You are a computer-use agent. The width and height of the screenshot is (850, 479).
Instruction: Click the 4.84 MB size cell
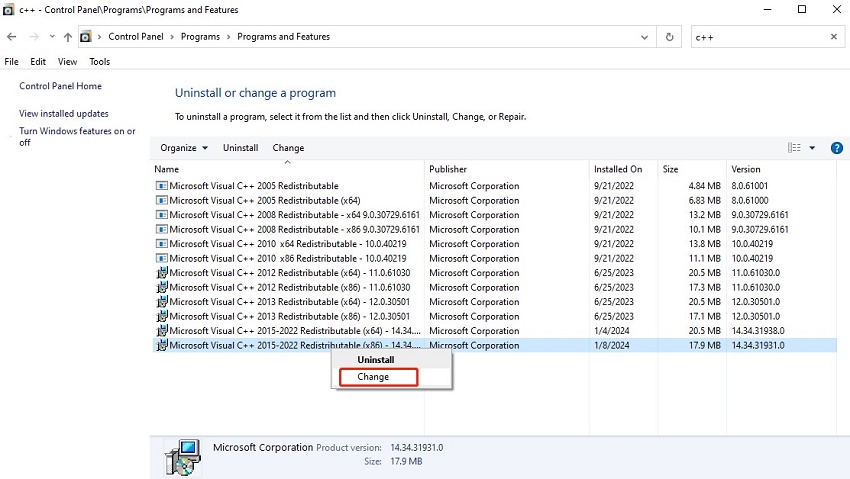point(704,186)
